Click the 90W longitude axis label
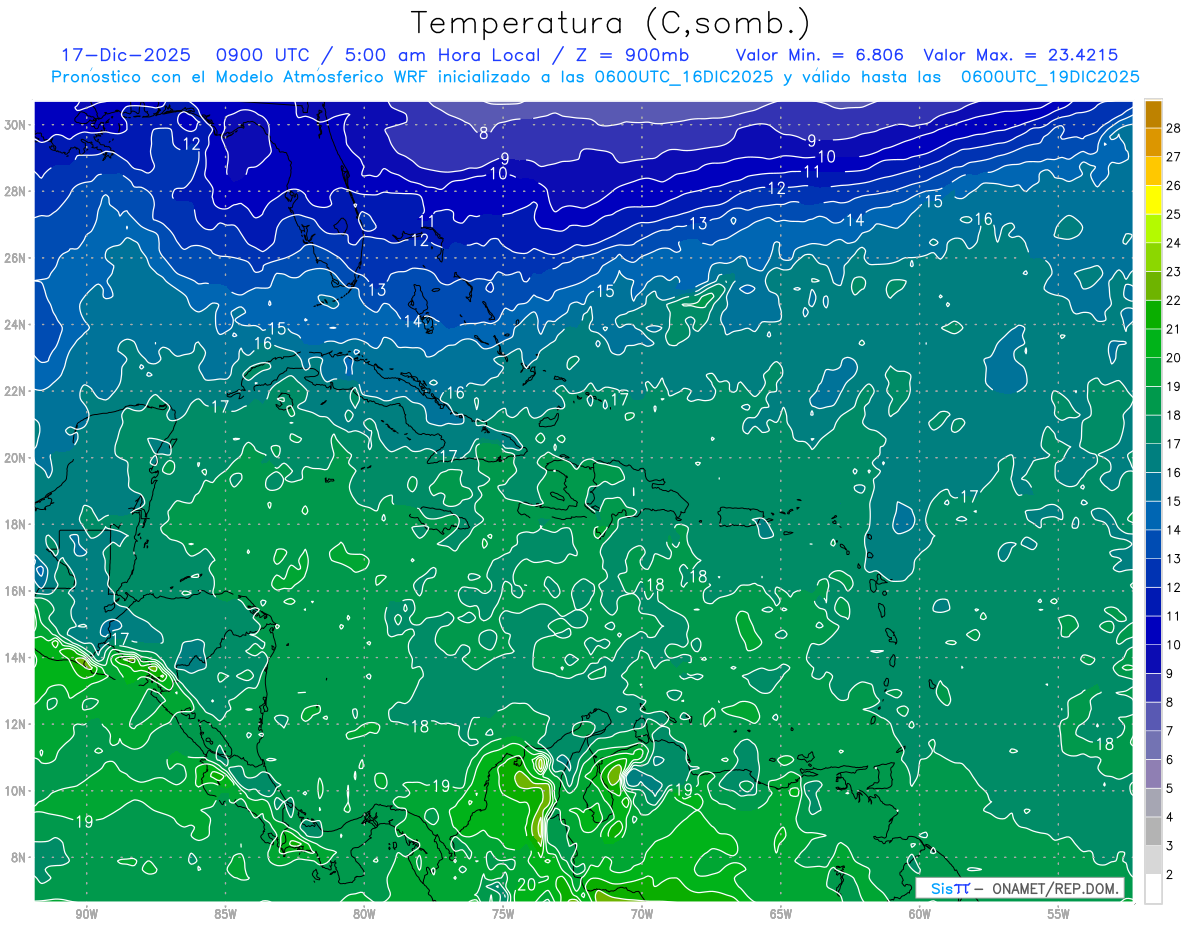Viewport: 1200px width, 927px height. (87, 914)
